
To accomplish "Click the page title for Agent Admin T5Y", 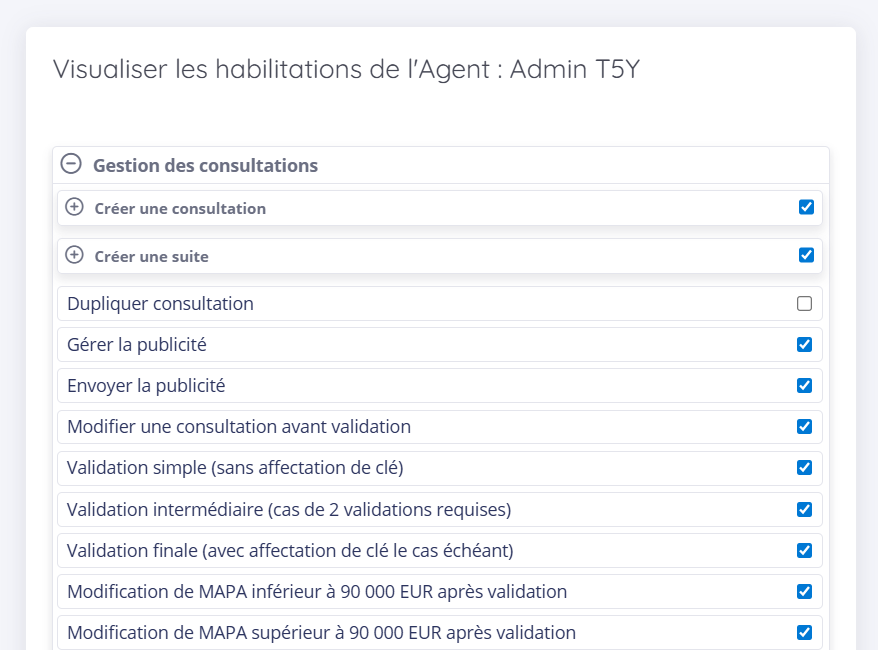I will coord(346,70).
